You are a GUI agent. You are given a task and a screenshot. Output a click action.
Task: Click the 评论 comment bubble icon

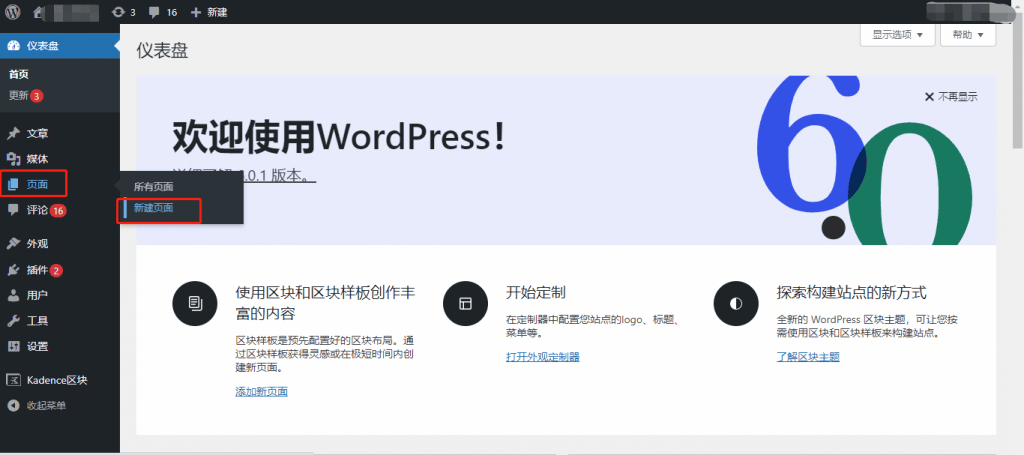tap(13, 210)
